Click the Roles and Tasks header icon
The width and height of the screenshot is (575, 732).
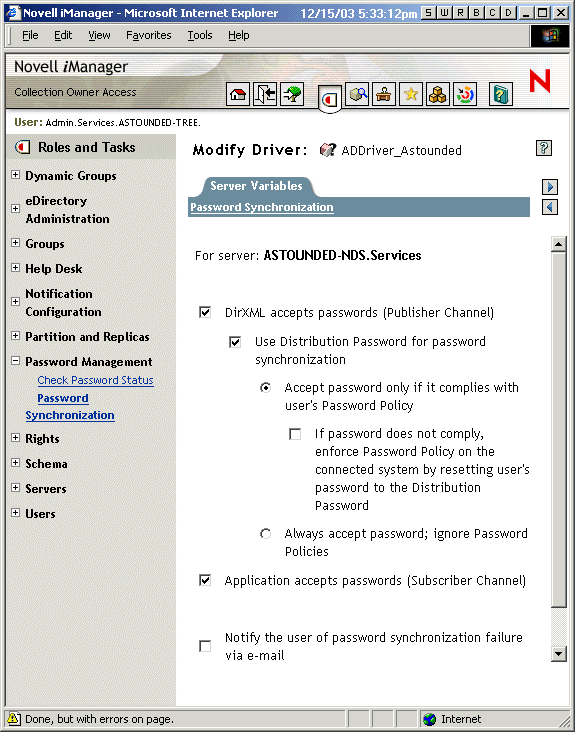click(x=22, y=147)
